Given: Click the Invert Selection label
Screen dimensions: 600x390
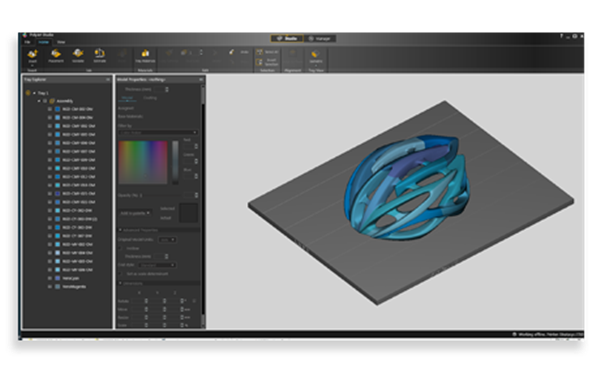Looking at the screenshot, I should (x=271, y=62).
